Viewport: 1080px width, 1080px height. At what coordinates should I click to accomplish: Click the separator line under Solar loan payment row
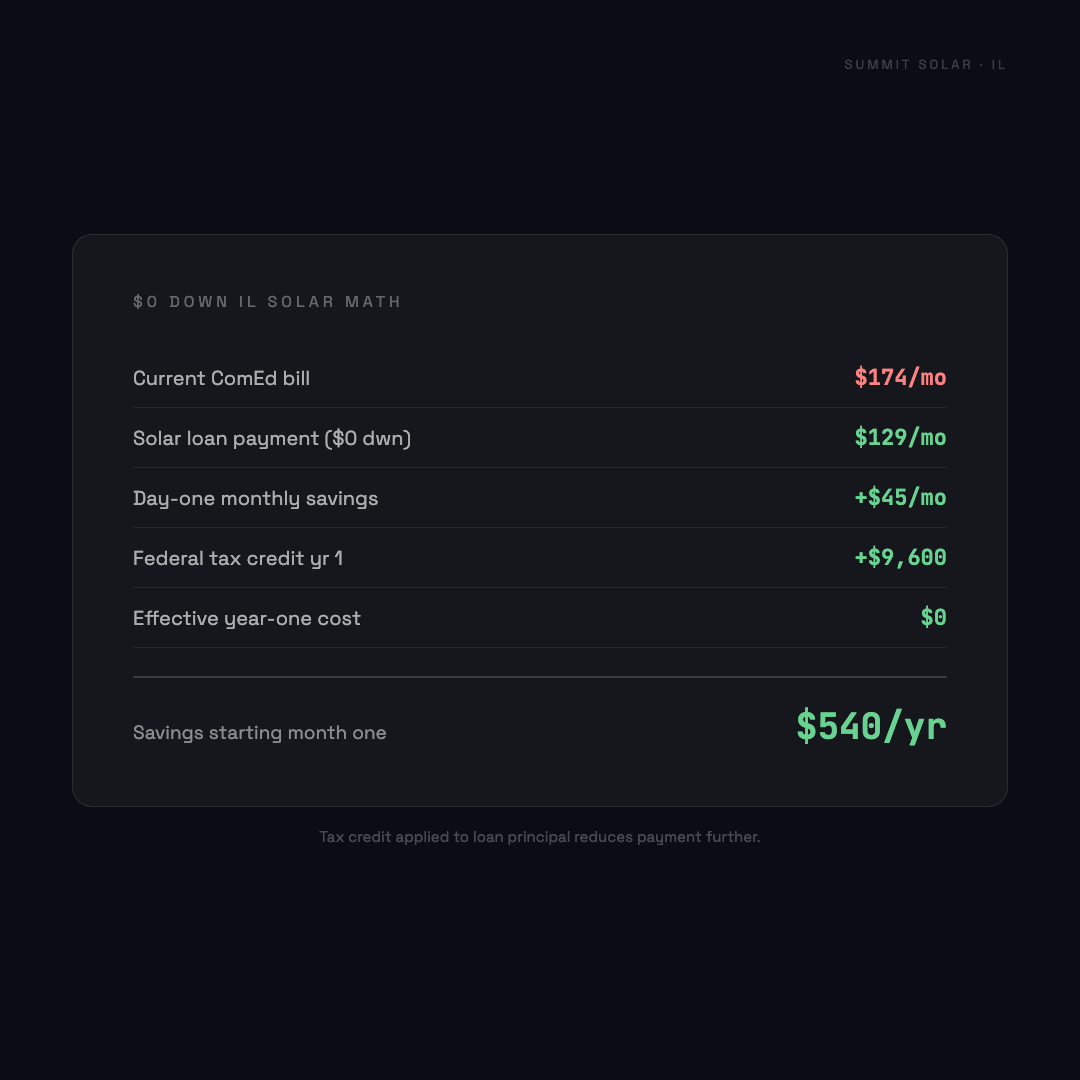540,467
